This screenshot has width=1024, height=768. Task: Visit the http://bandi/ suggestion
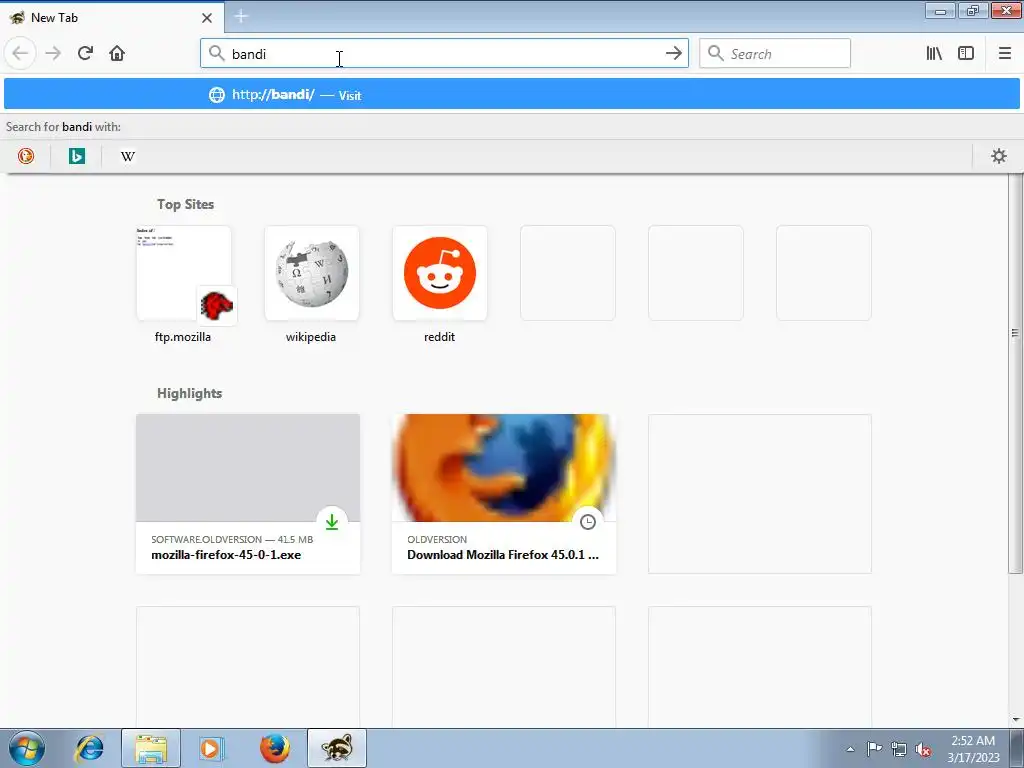511,95
